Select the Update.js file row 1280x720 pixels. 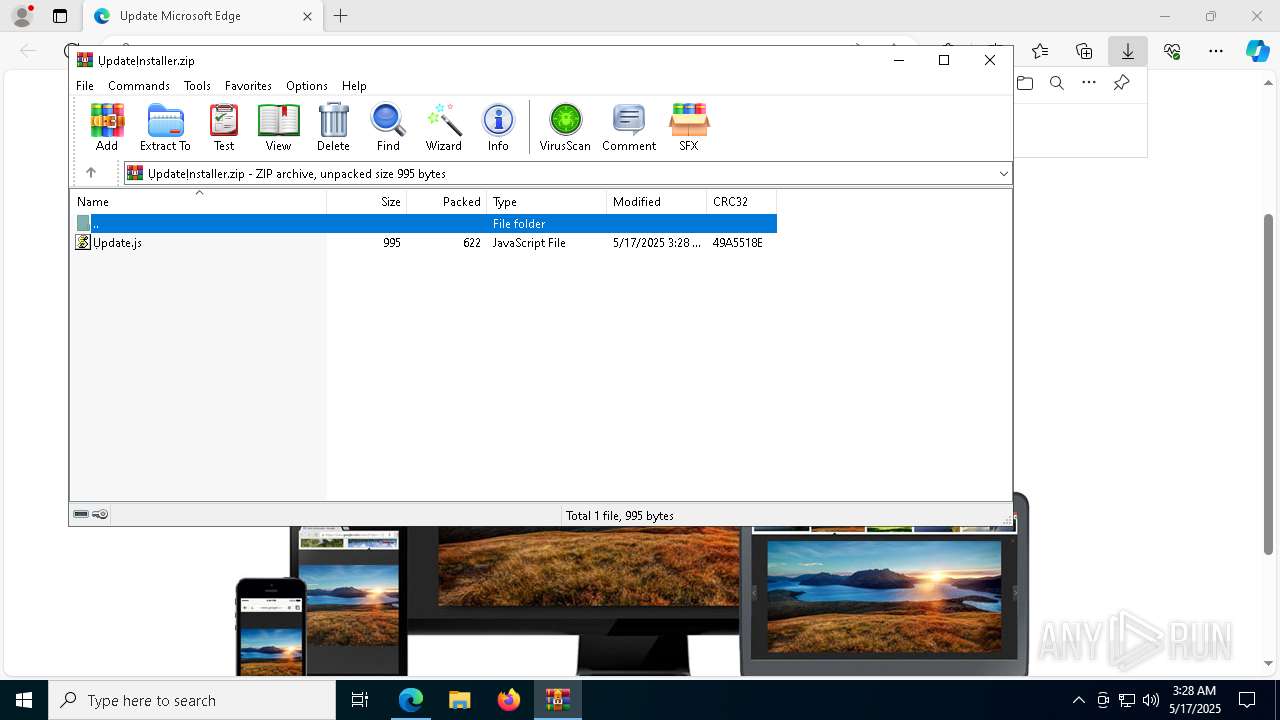click(424, 243)
